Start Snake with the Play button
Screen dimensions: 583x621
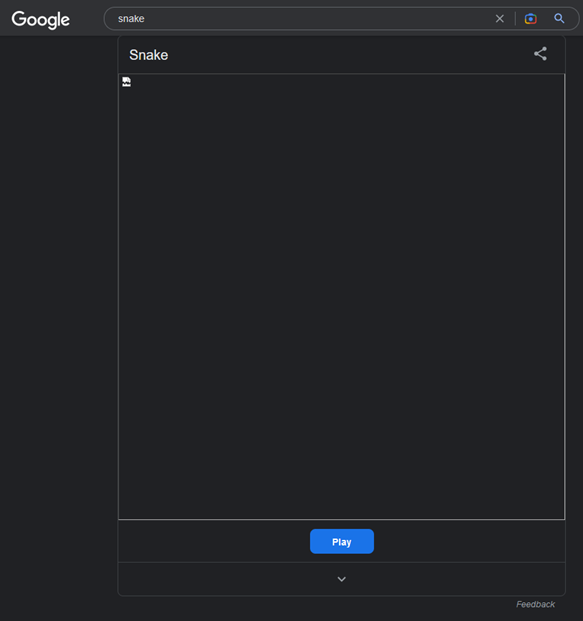point(342,541)
